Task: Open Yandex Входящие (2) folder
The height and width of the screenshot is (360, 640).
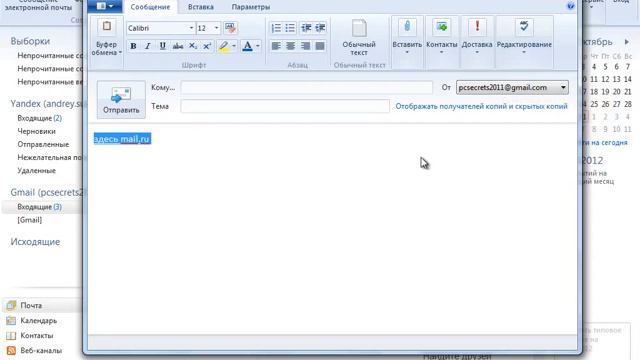Action: click(x=40, y=118)
